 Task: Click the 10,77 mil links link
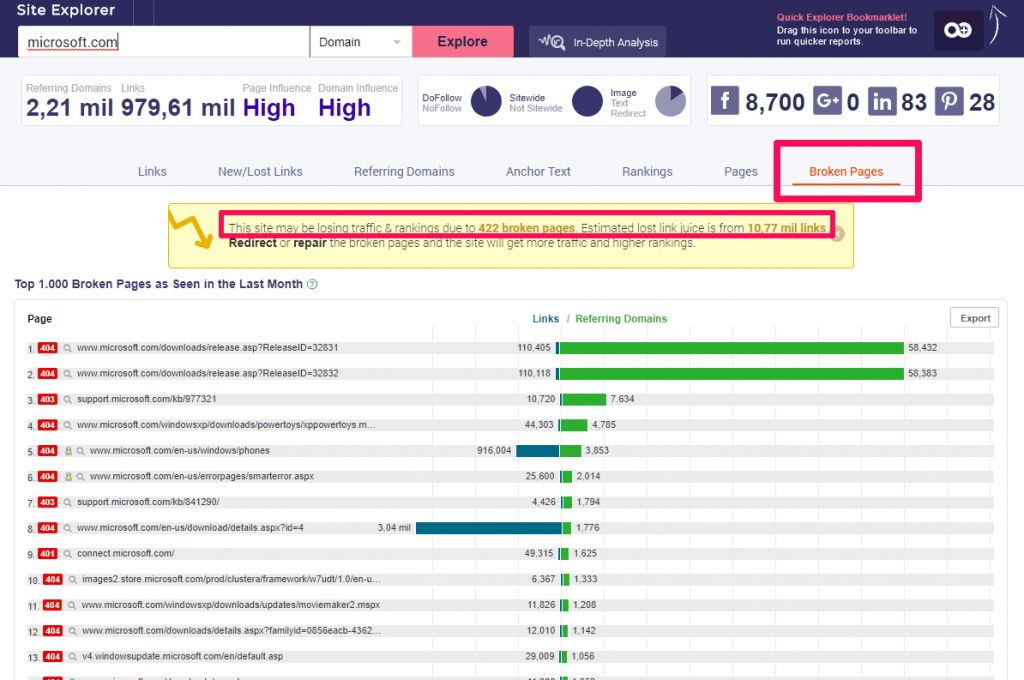coord(786,228)
